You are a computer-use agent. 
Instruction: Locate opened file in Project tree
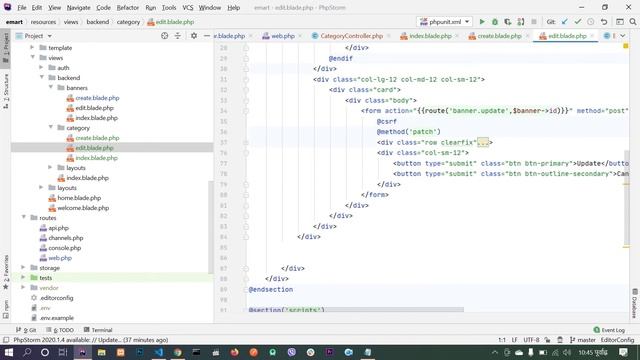click(x=164, y=36)
